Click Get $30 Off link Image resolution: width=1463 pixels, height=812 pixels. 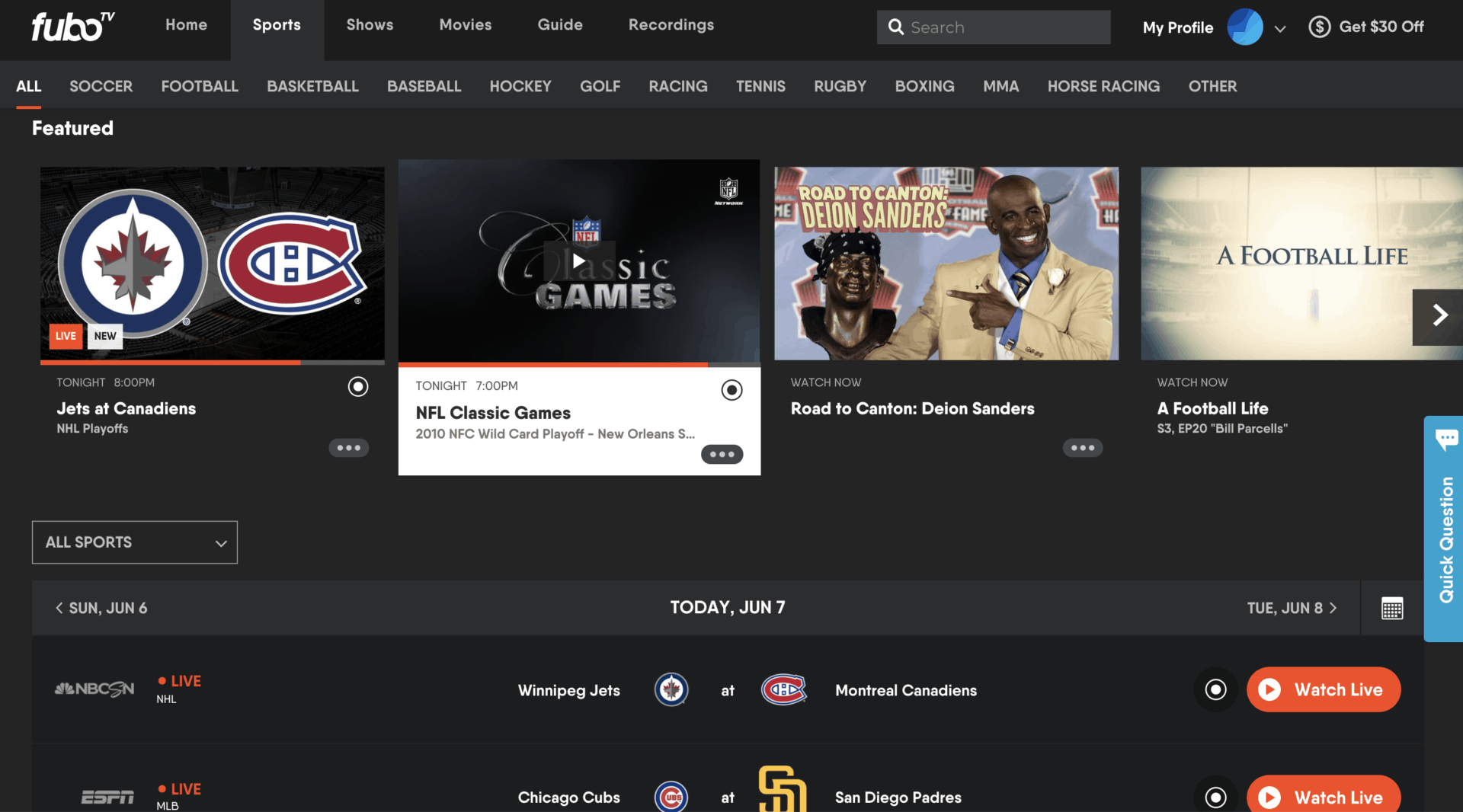pyautogui.click(x=1381, y=27)
